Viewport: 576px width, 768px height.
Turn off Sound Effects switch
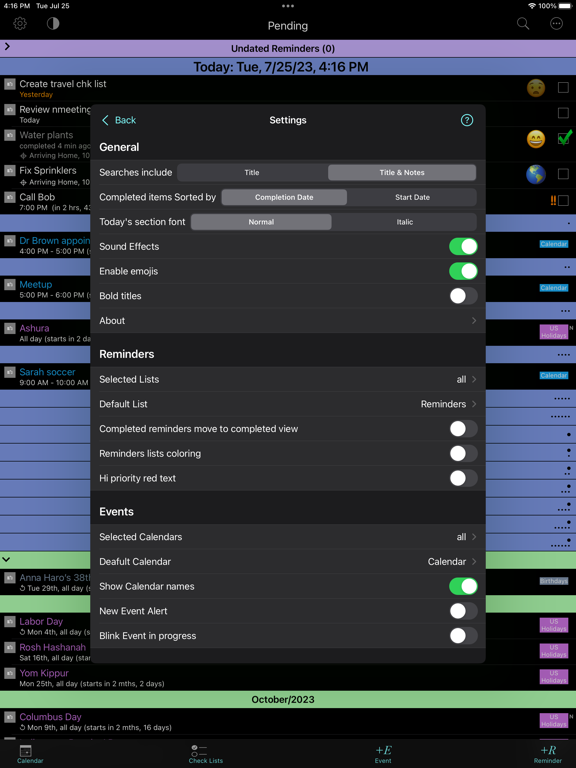pos(463,246)
